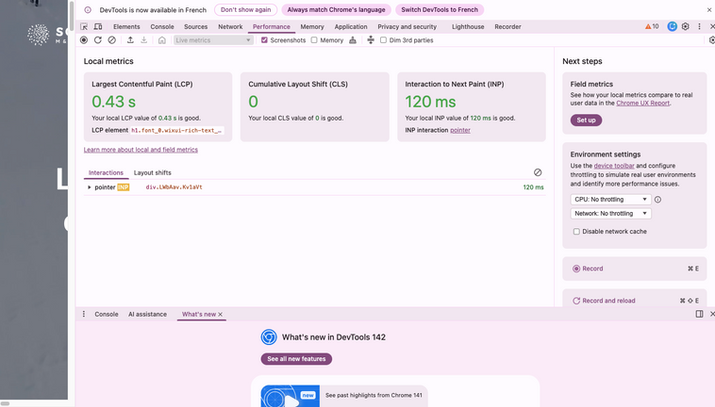Toggle the device toolbar icon
Image resolution: width=715 pixels, height=407 pixels.
(98, 27)
